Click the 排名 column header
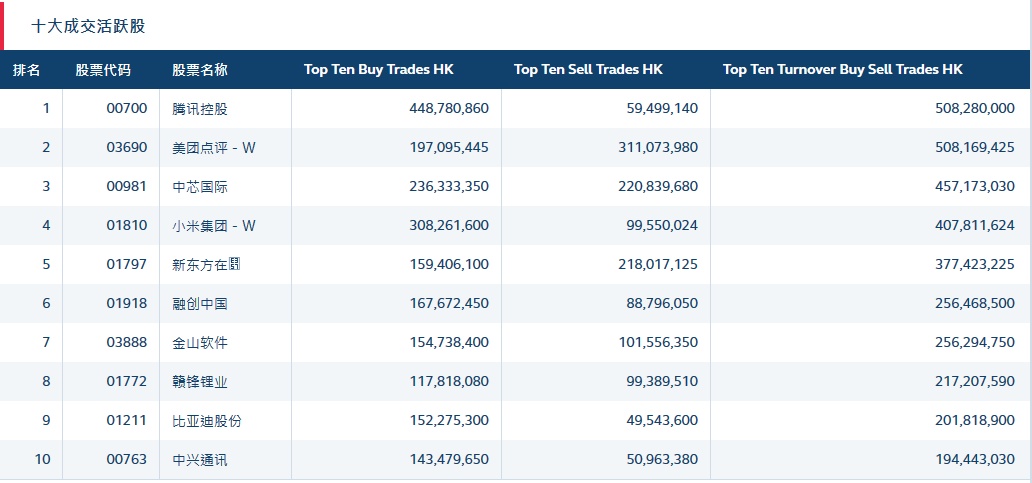1032x483 pixels. coord(27,70)
